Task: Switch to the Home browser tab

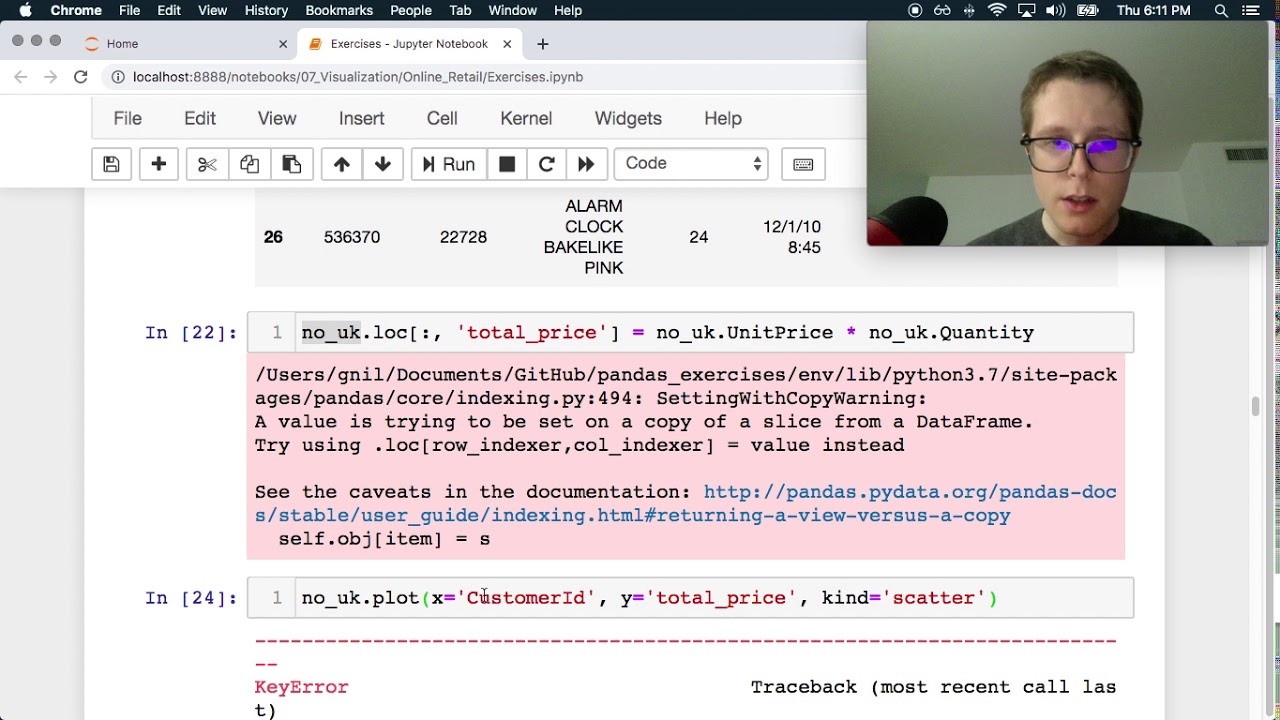Action: (x=185, y=44)
